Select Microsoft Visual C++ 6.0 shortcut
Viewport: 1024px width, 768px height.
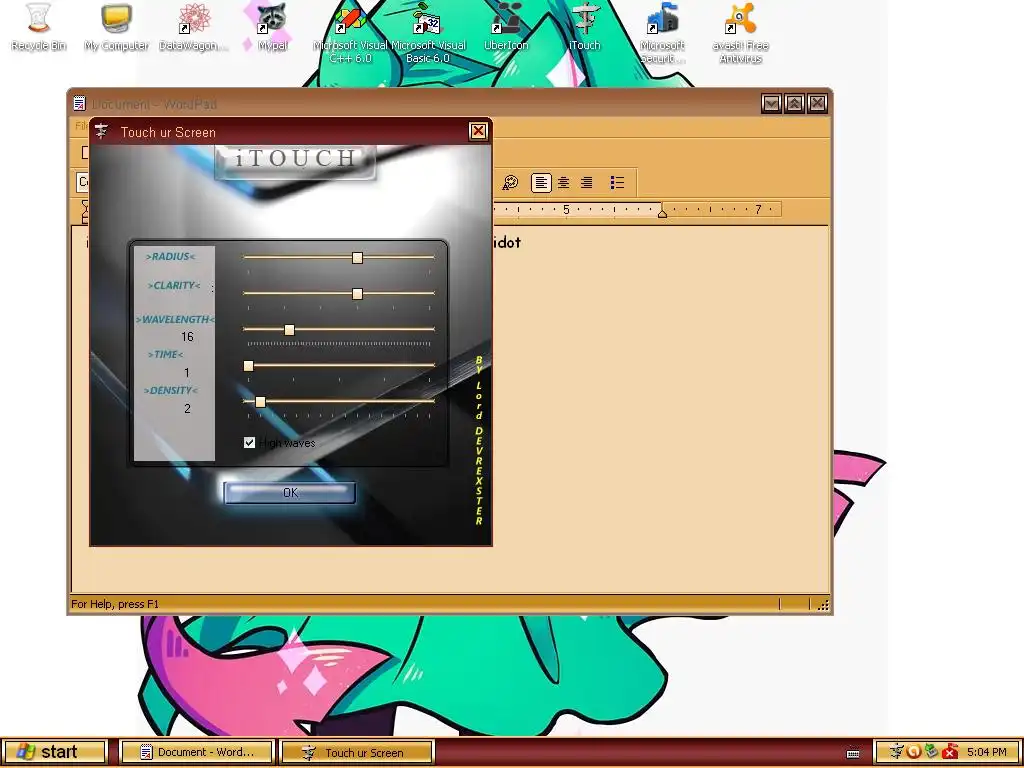point(350,33)
